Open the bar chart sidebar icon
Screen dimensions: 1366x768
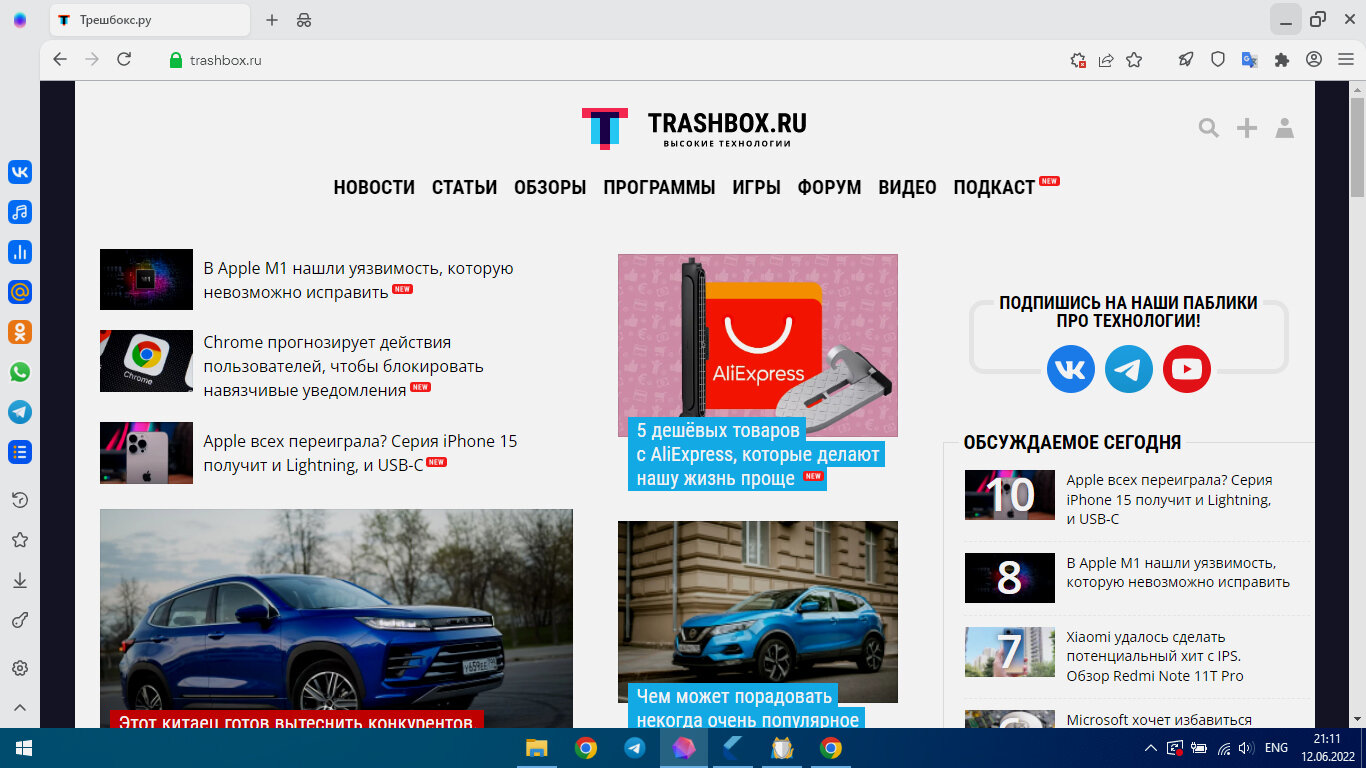tap(19, 252)
